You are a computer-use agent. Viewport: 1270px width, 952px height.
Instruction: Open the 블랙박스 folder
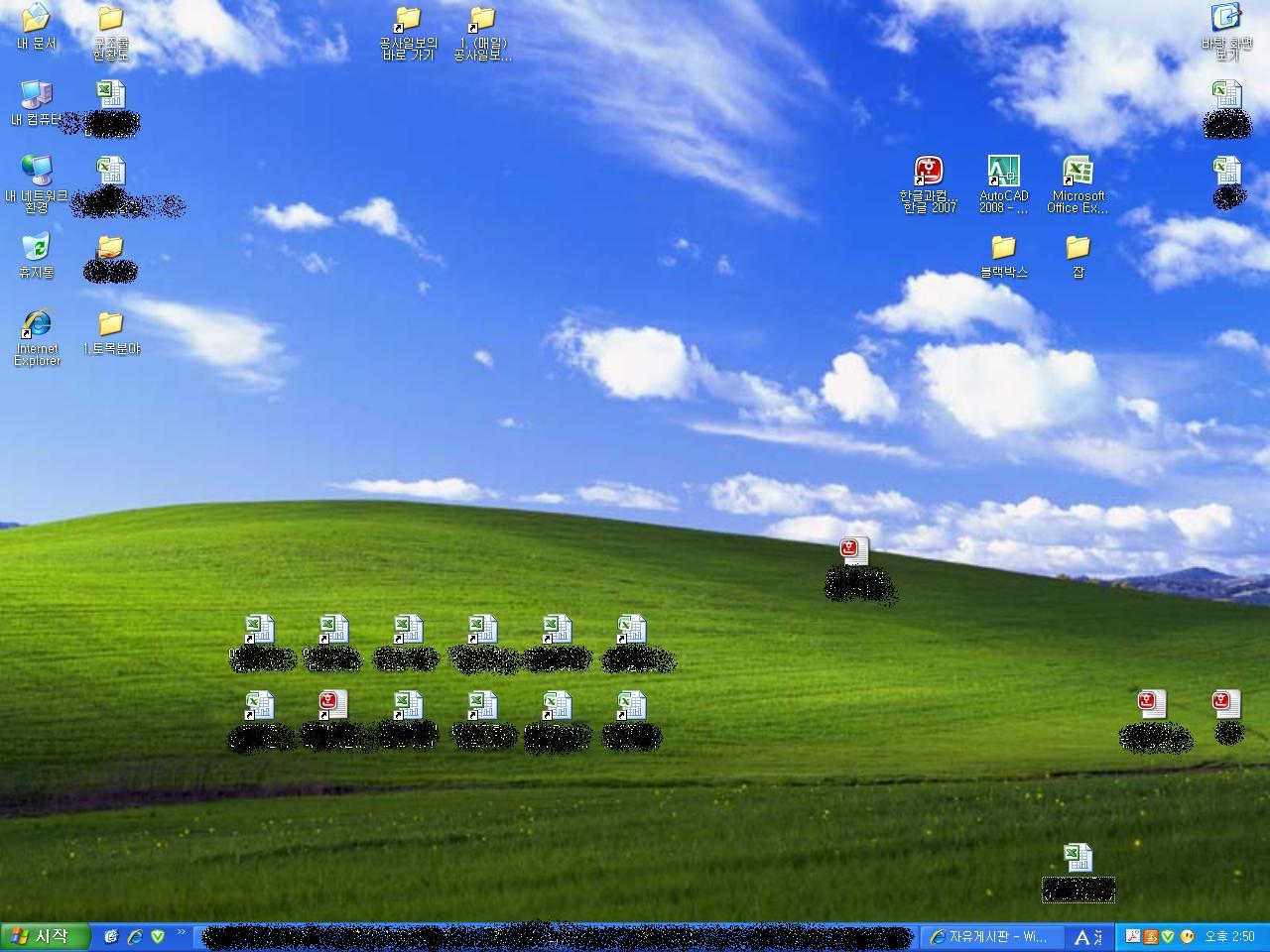pyautogui.click(x=1003, y=256)
